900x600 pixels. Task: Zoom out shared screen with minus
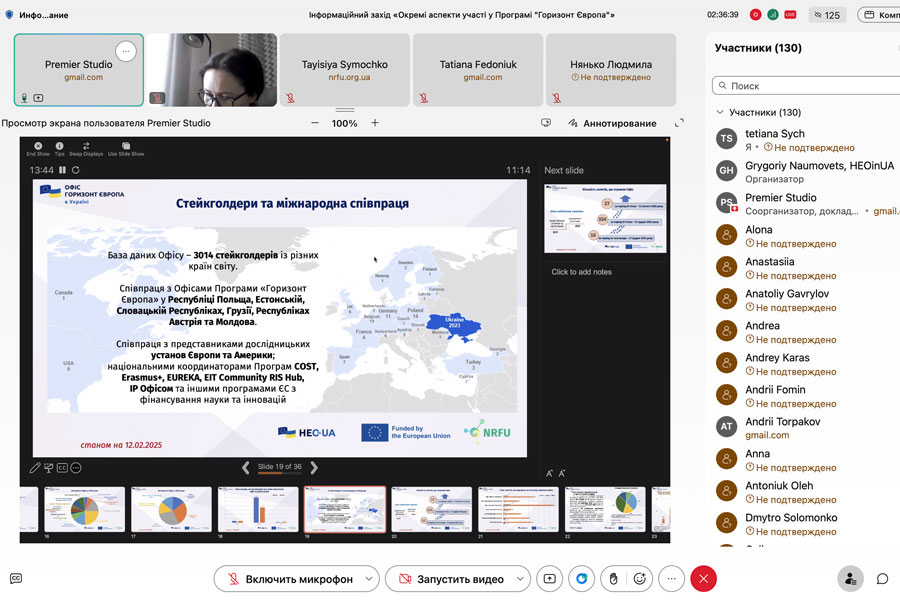pyautogui.click(x=315, y=123)
